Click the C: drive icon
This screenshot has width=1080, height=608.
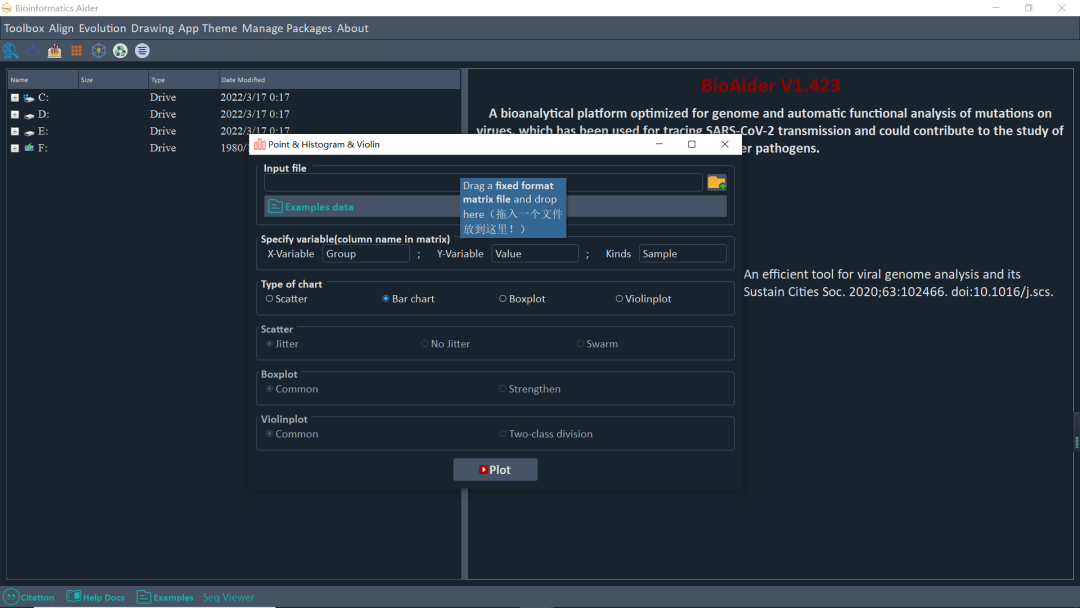coord(29,98)
